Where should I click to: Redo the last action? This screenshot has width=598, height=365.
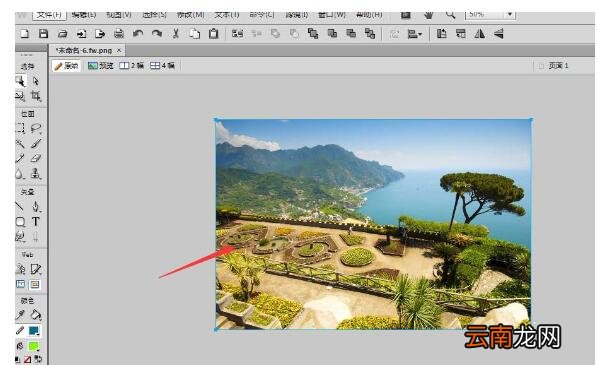point(157,34)
